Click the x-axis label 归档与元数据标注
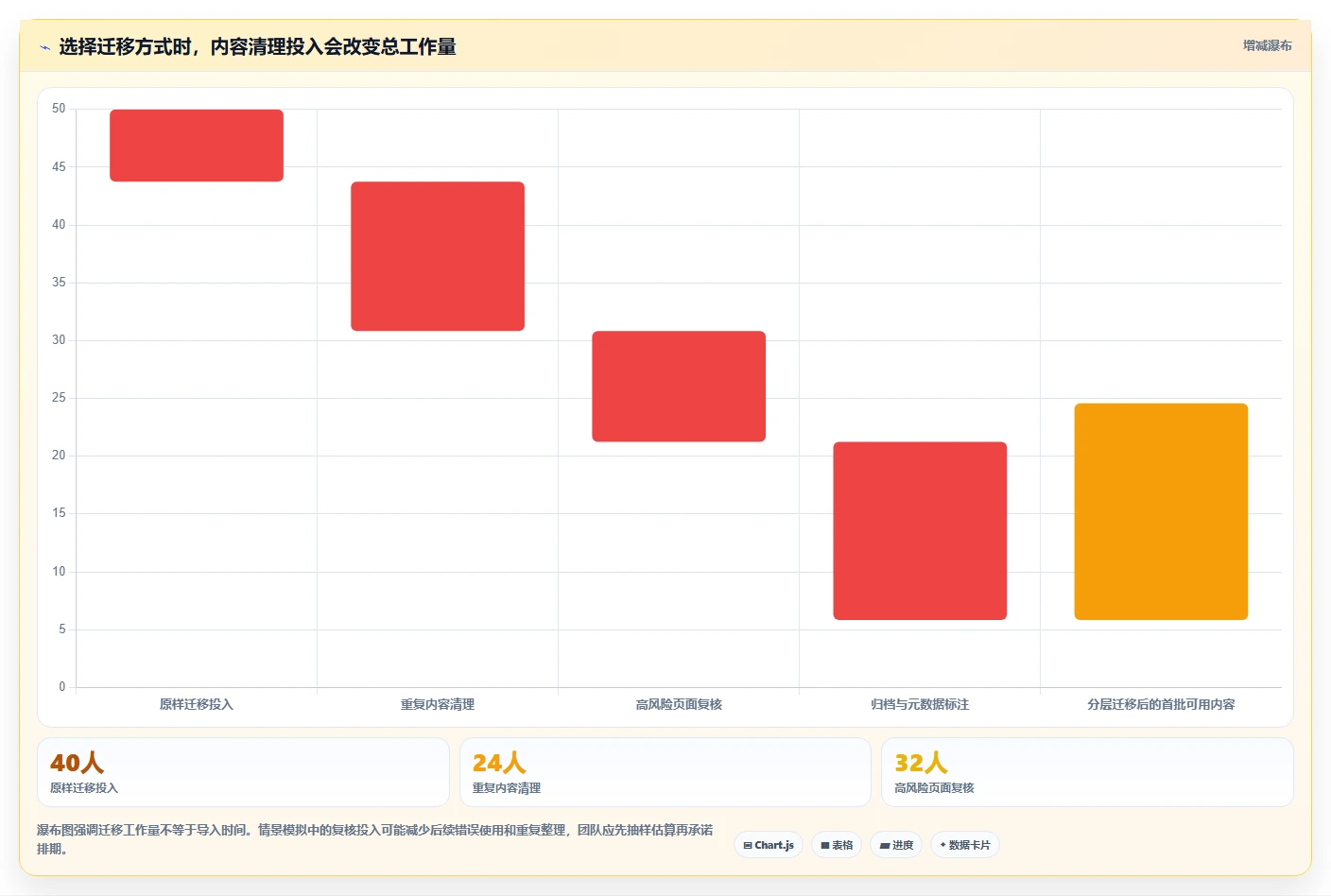The image size is (1331, 896). tap(920, 704)
